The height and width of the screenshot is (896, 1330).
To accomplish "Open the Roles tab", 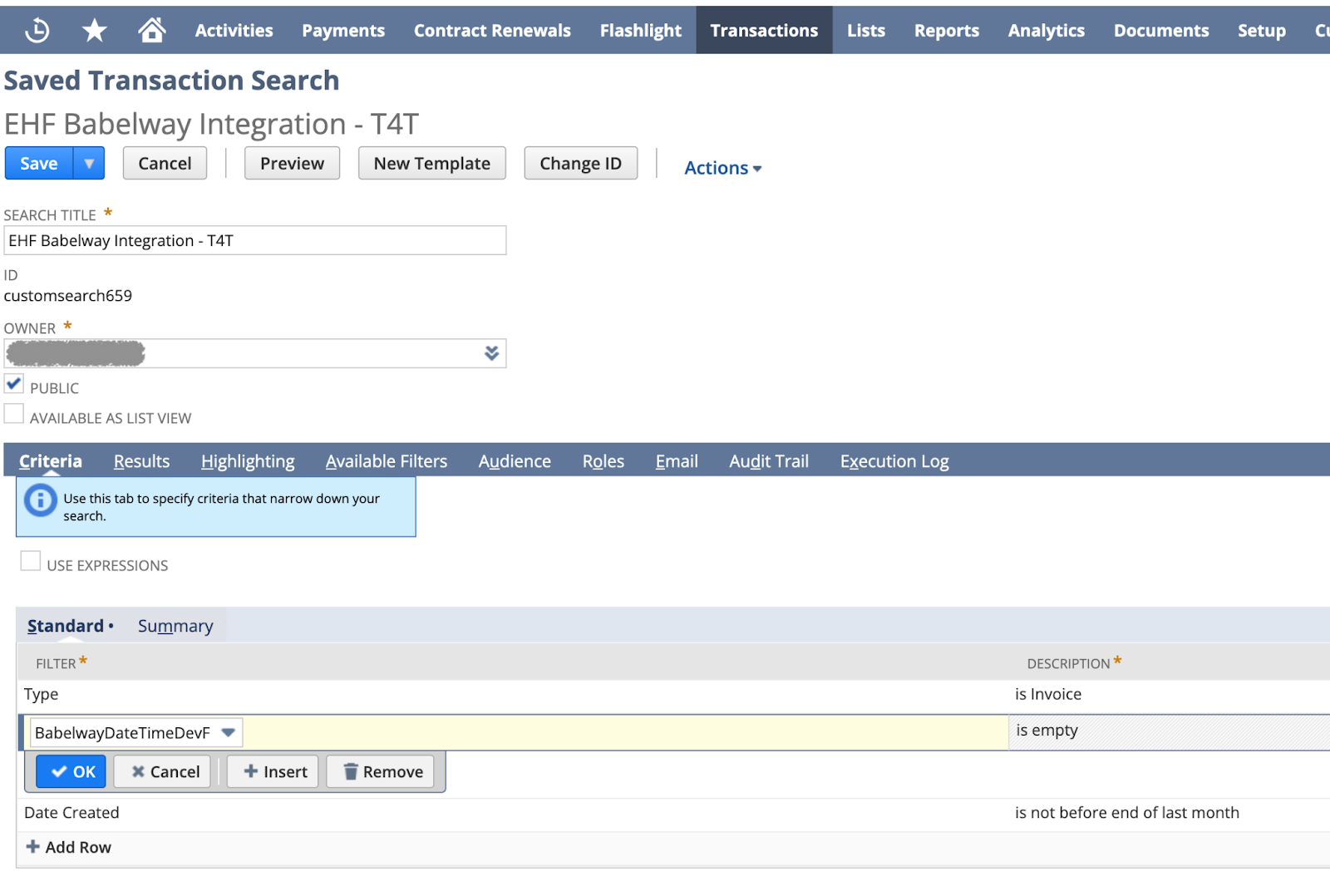I will pyautogui.click(x=603, y=461).
